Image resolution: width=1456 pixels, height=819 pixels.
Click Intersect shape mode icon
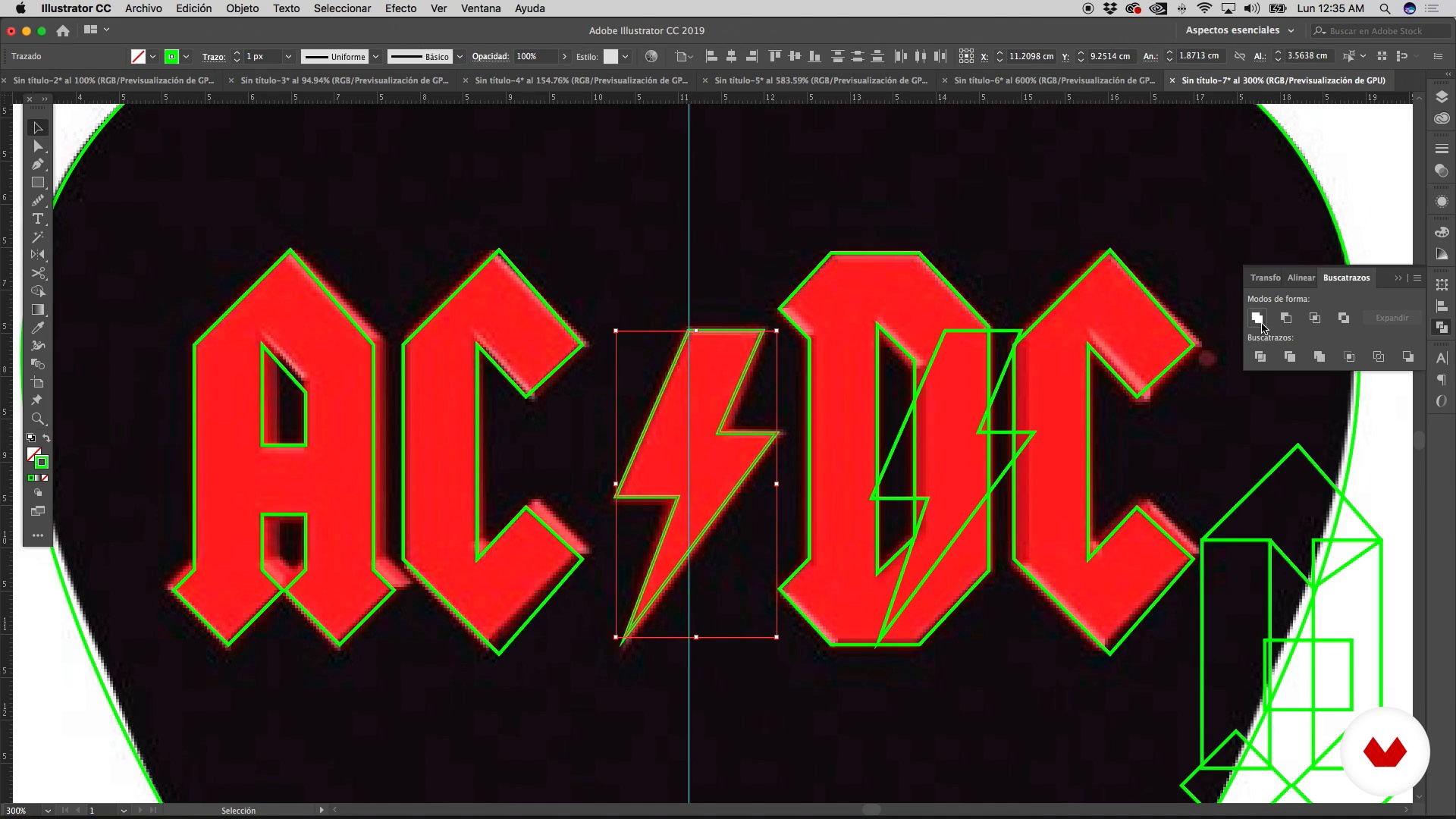click(x=1315, y=318)
